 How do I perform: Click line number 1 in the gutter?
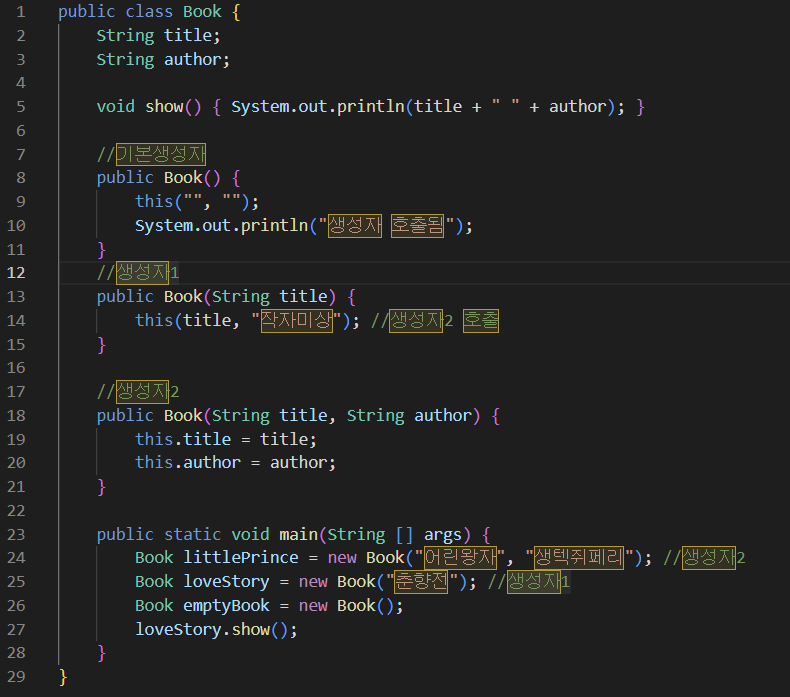point(21,11)
